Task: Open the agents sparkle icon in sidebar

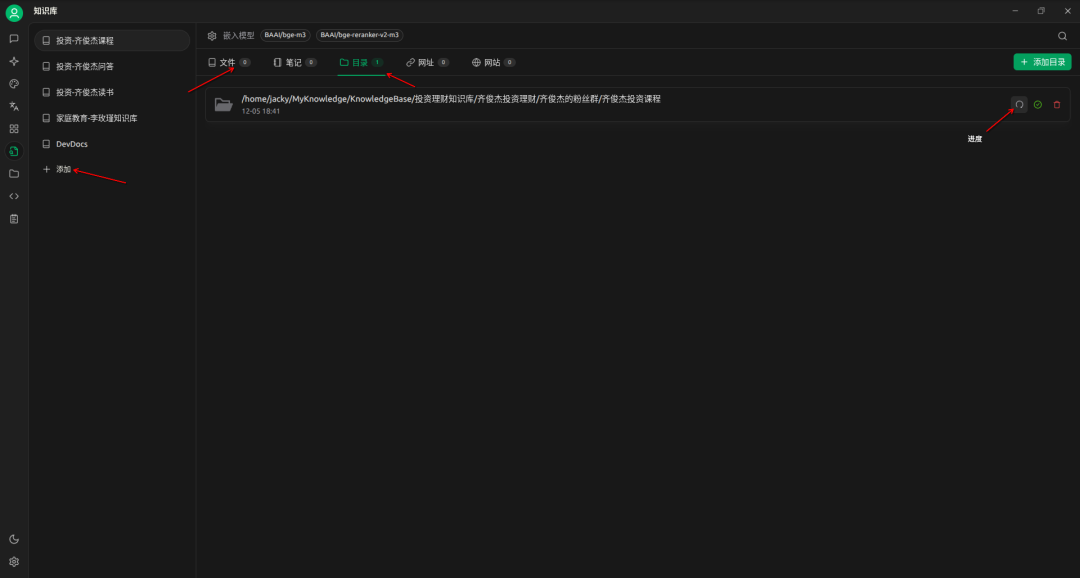Action: (x=14, y=61)
